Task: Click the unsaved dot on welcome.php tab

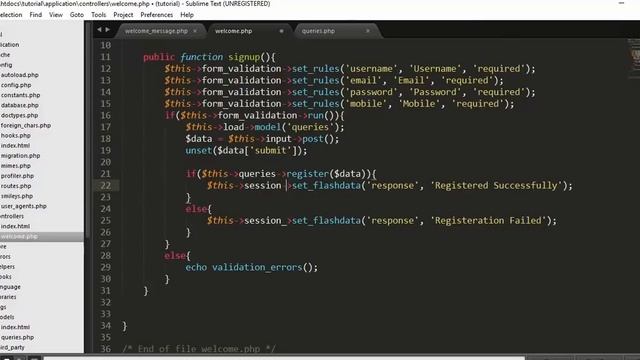Action: (281, 31)
